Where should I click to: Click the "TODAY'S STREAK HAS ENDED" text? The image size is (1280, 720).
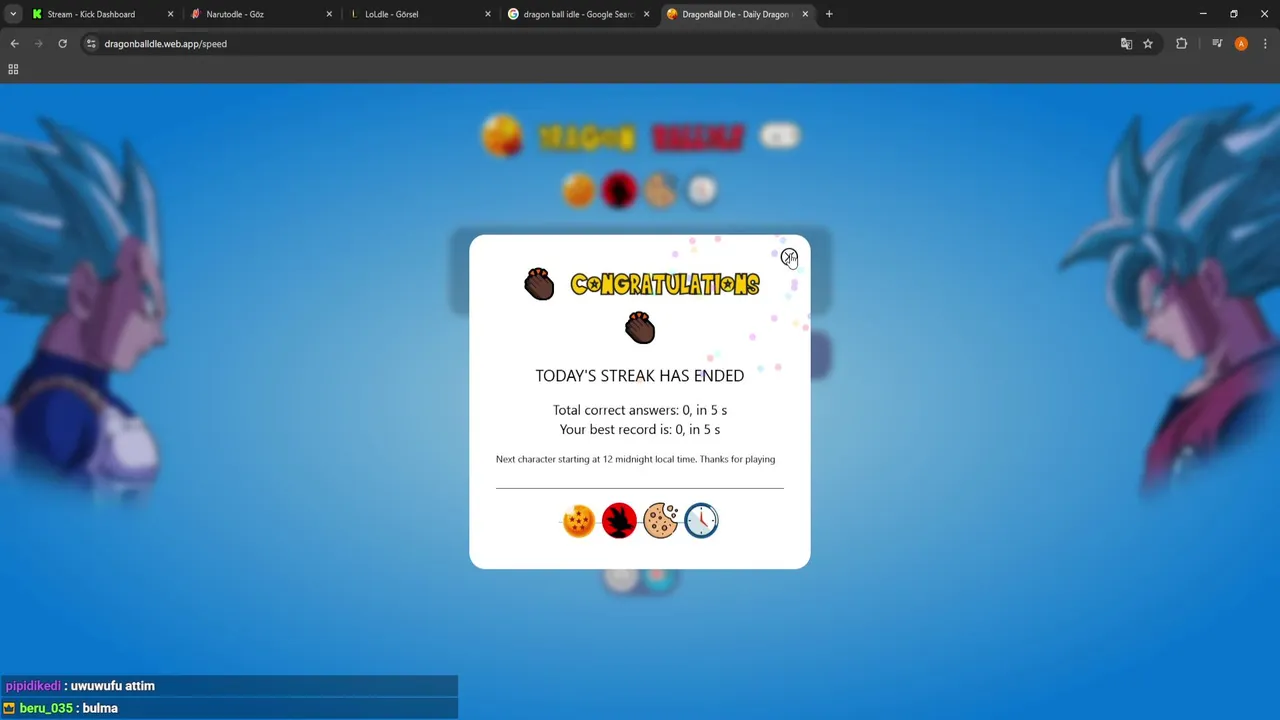pos(640,376)
